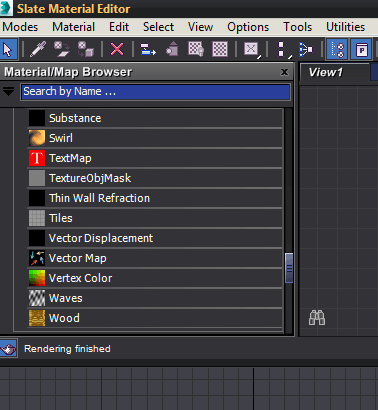The image size is (378, 410).
Task: Click Put Material to Scene icon
Action: [62, 49]
